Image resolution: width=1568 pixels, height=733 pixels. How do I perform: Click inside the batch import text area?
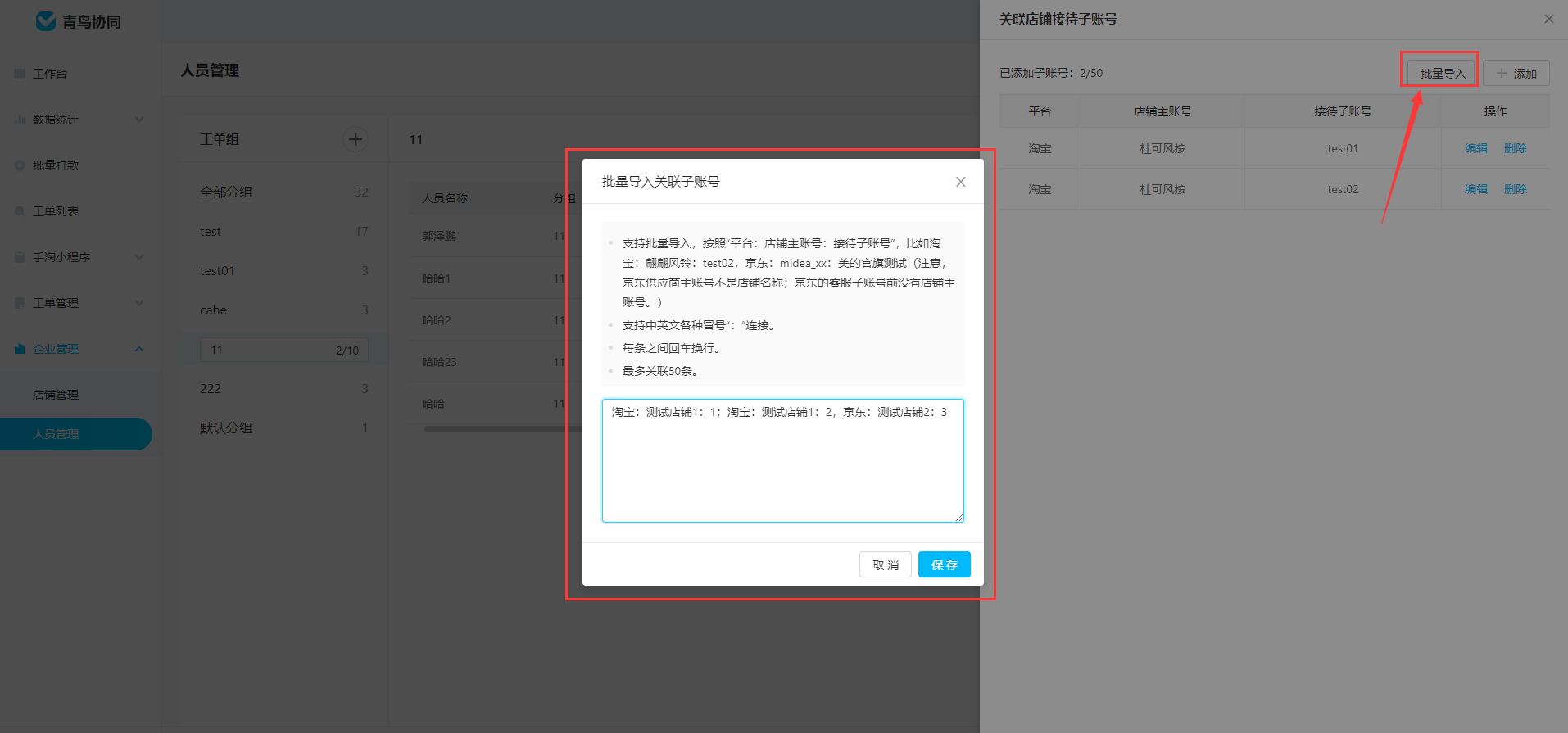click(782, 460)
